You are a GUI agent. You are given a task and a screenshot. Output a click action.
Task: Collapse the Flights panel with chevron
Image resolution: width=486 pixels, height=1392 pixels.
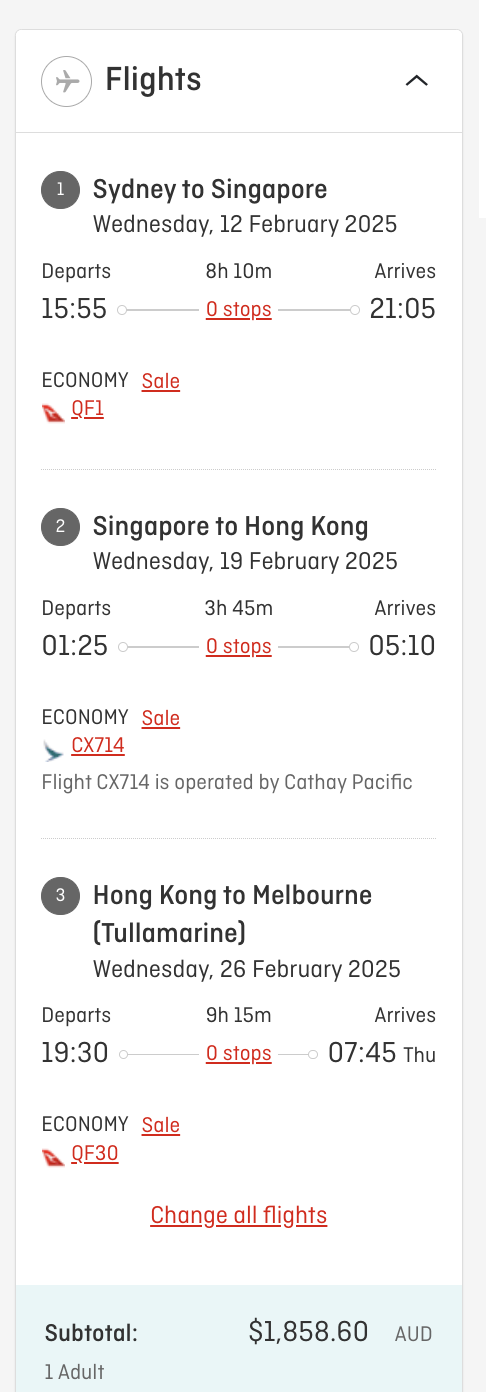[x=417, y=81]
